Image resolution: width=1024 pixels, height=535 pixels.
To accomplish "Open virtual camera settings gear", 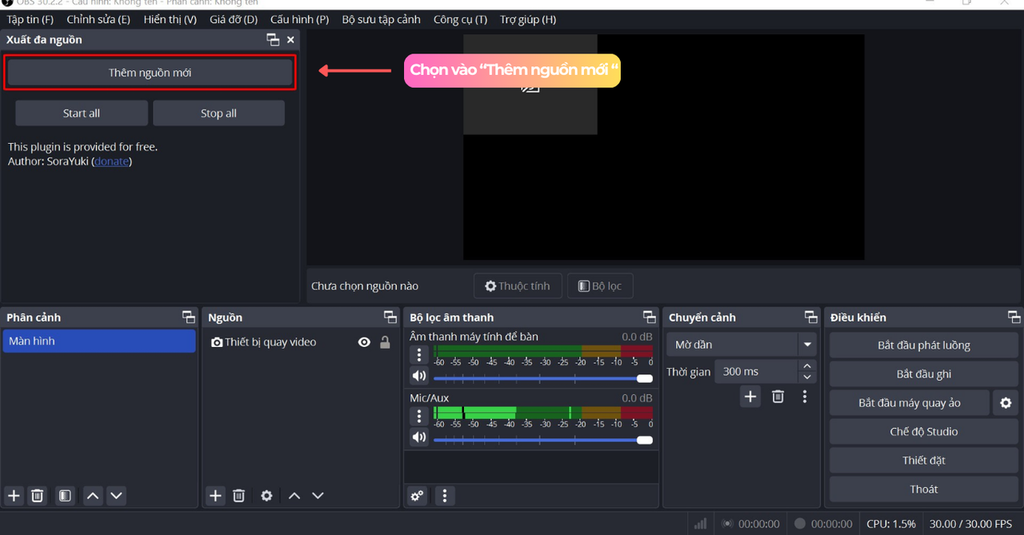I will [1005, 403].
